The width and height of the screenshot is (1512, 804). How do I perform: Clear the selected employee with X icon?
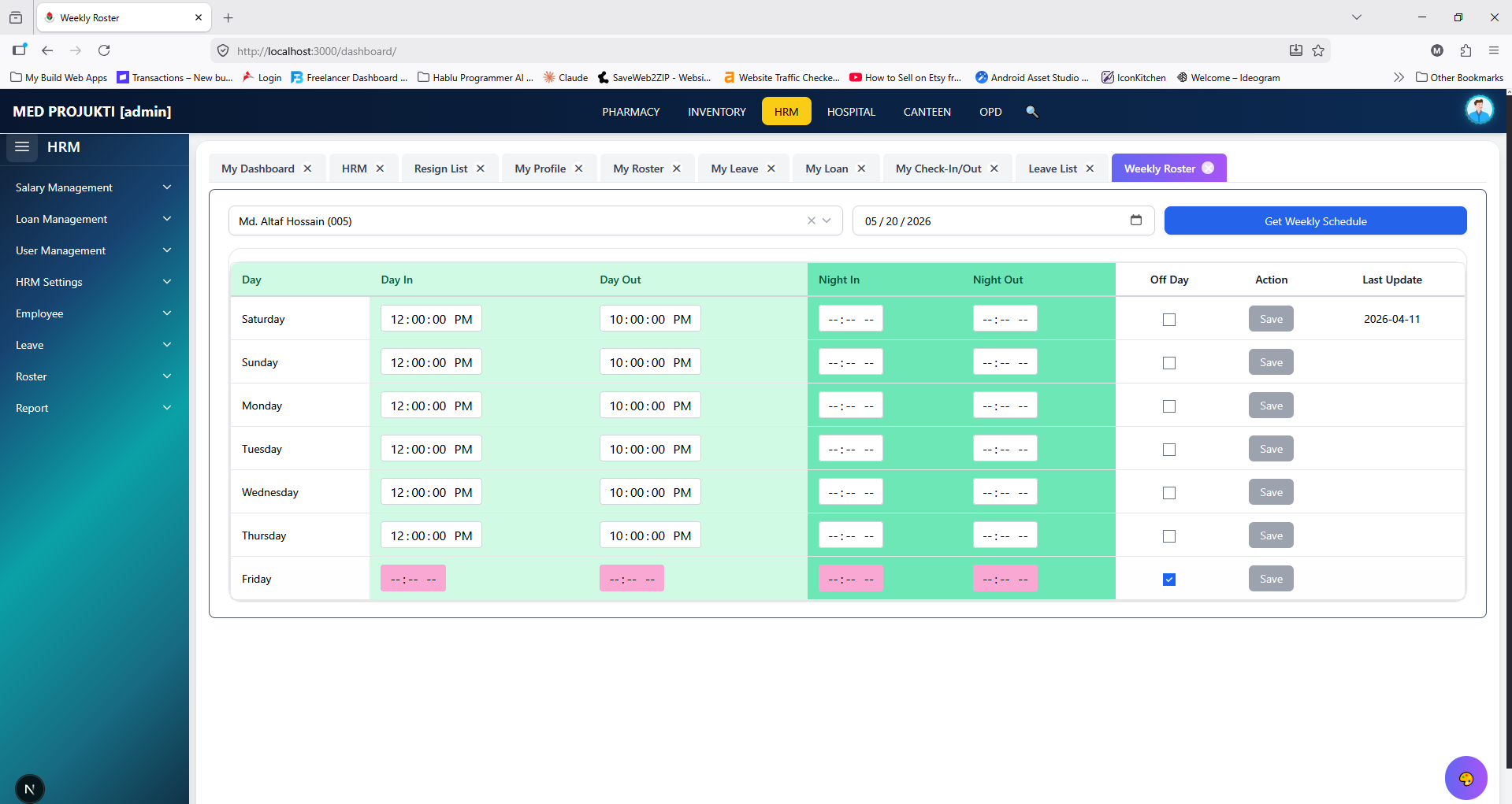[x=811, y=221]
